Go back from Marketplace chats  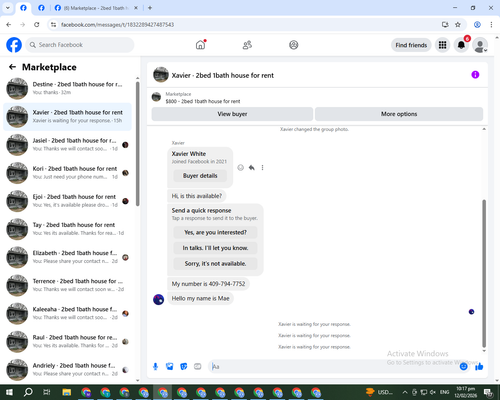tap(12, 67)
